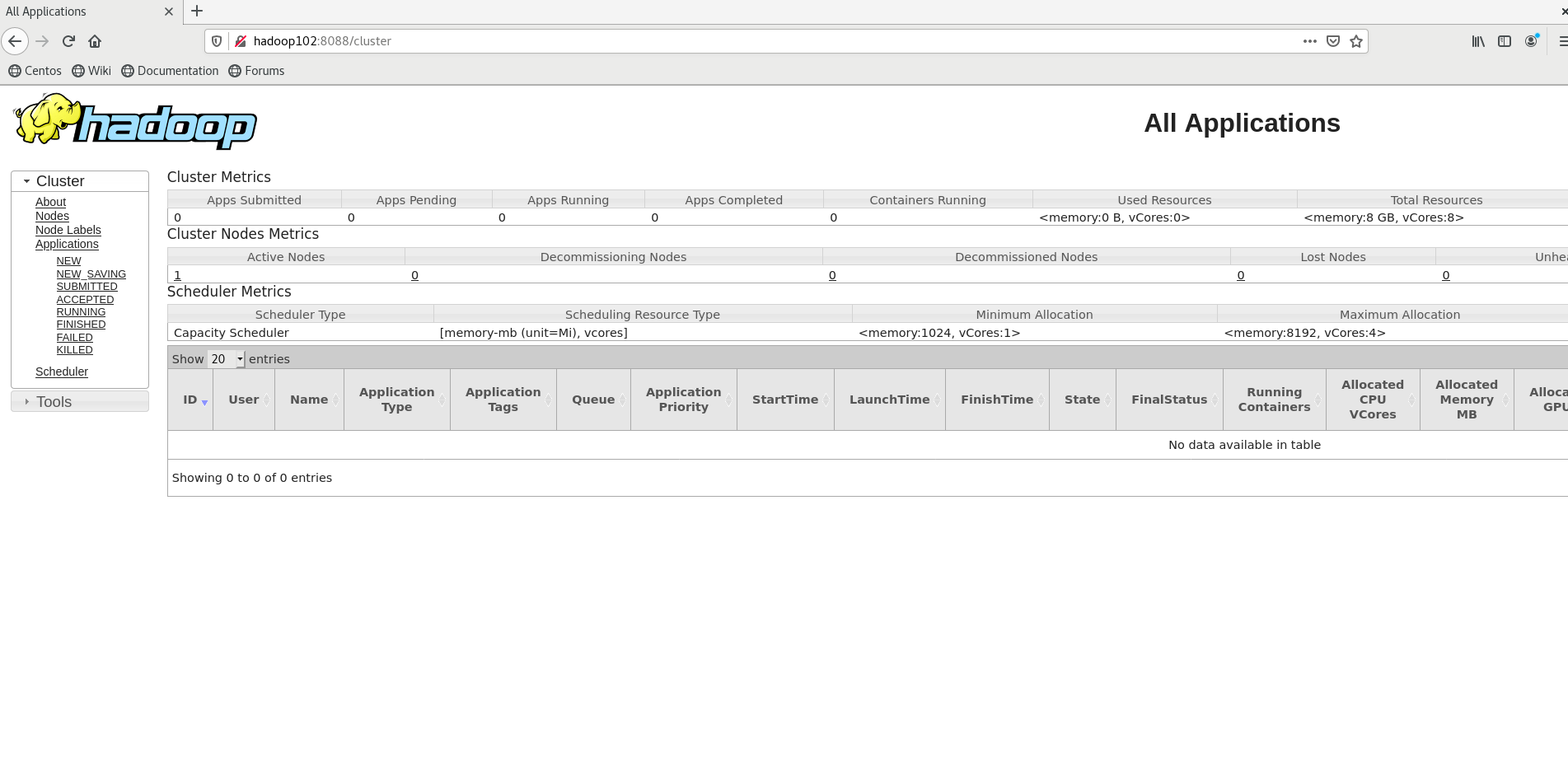Open the Nodes link in sidebar
The height and width of the screenshot is (762, 1568).
52,216
